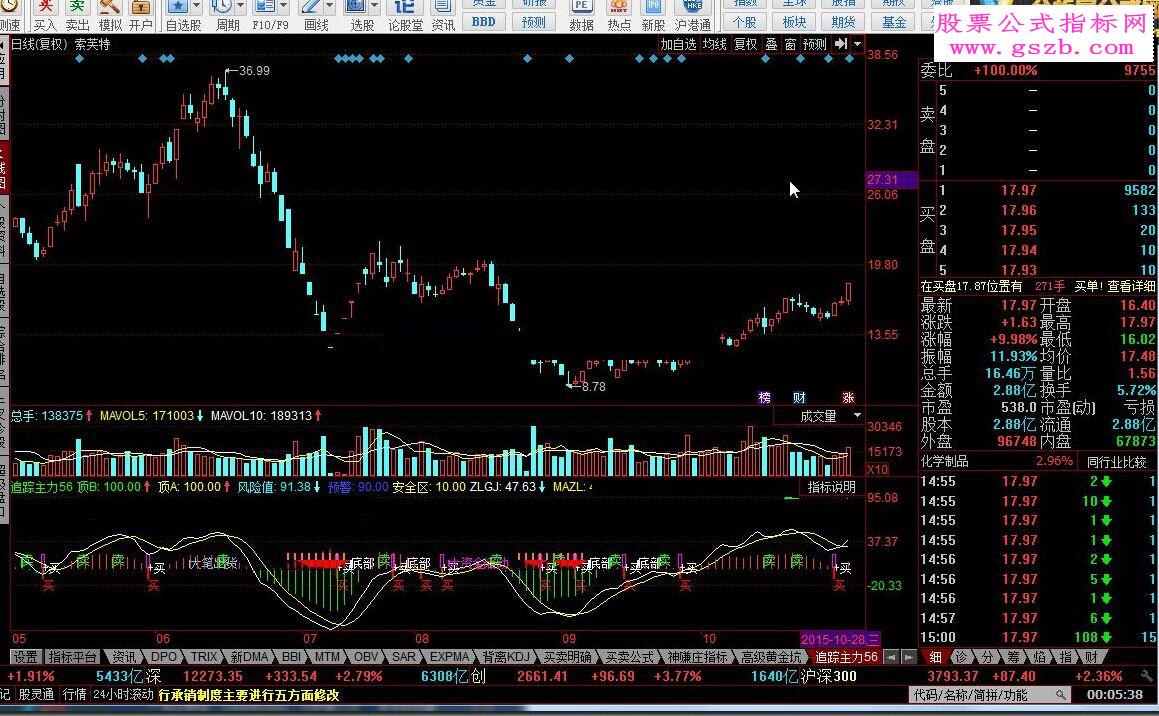The width and height of the screenshot is (1159, 716).
Task: Expand the 周期 period dropdown arrow
Action: (x=241, y=7)
